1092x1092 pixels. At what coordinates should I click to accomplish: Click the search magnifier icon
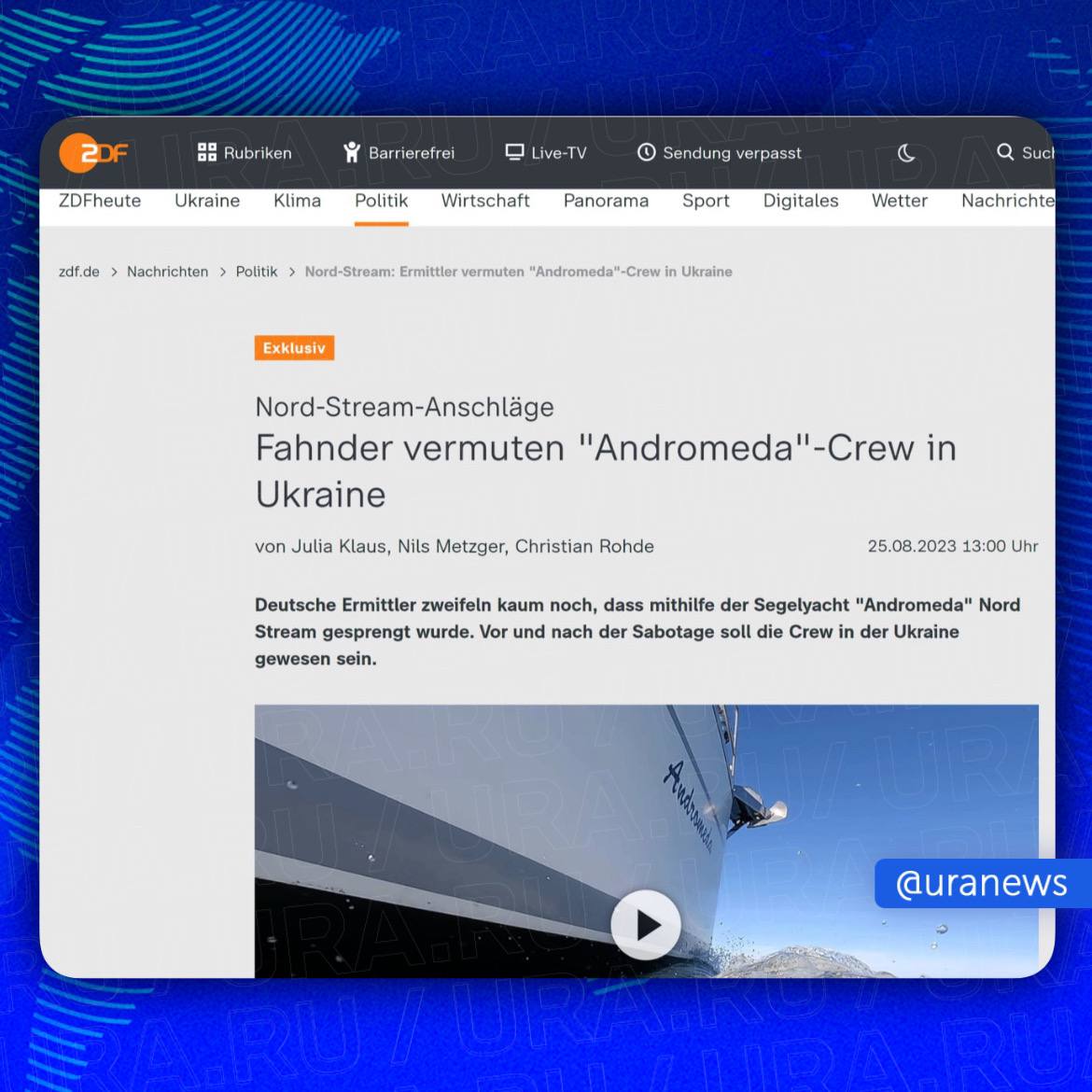pyautogui.click(x=1005, y=152)
